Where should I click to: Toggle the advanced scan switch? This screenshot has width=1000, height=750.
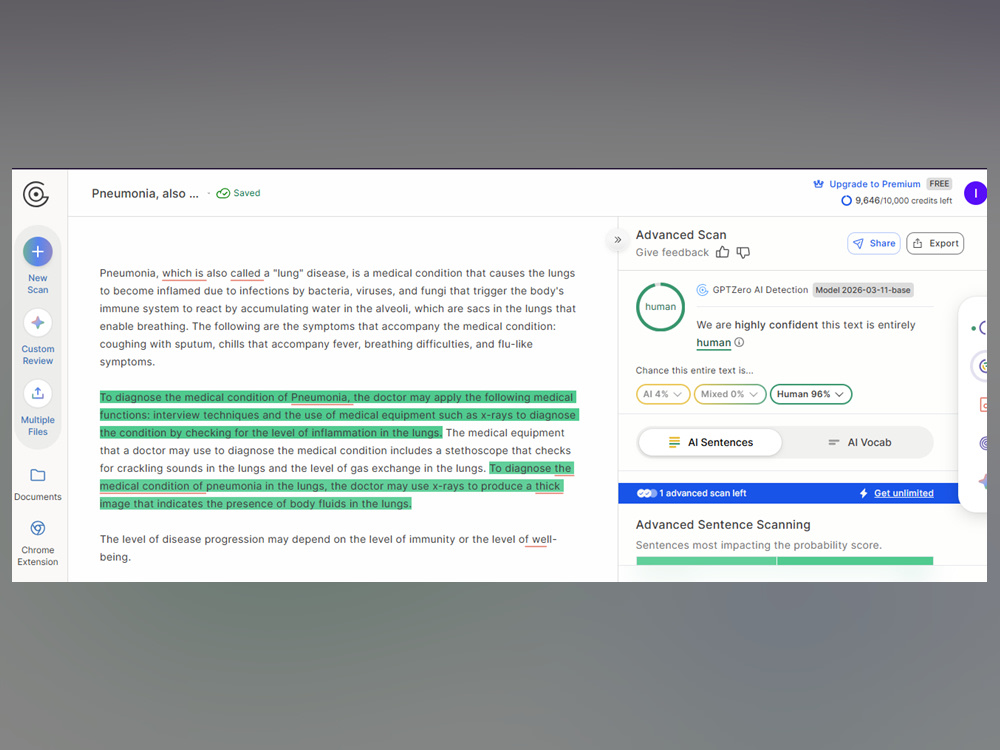646,493
